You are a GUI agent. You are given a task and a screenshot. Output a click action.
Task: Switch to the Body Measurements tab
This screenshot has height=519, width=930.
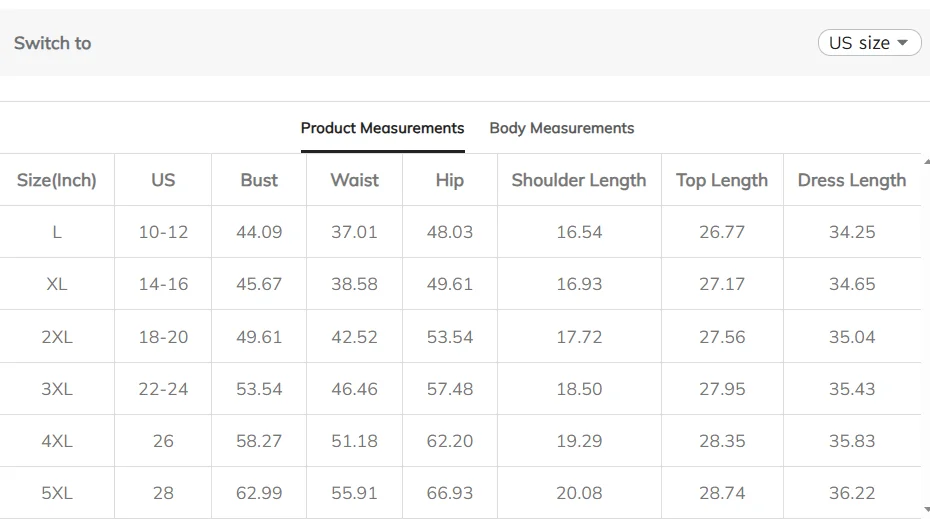pyautogui.click(x=561, y=128)
